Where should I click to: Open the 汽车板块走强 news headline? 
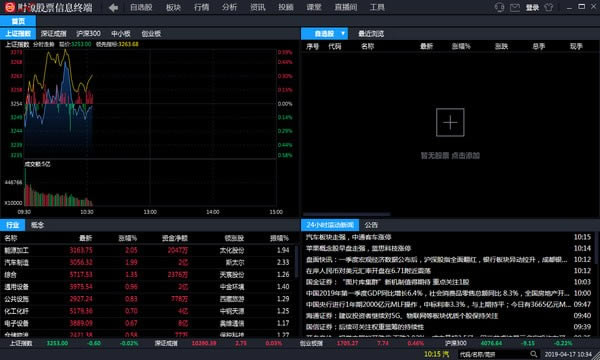(x=349, y=237)
